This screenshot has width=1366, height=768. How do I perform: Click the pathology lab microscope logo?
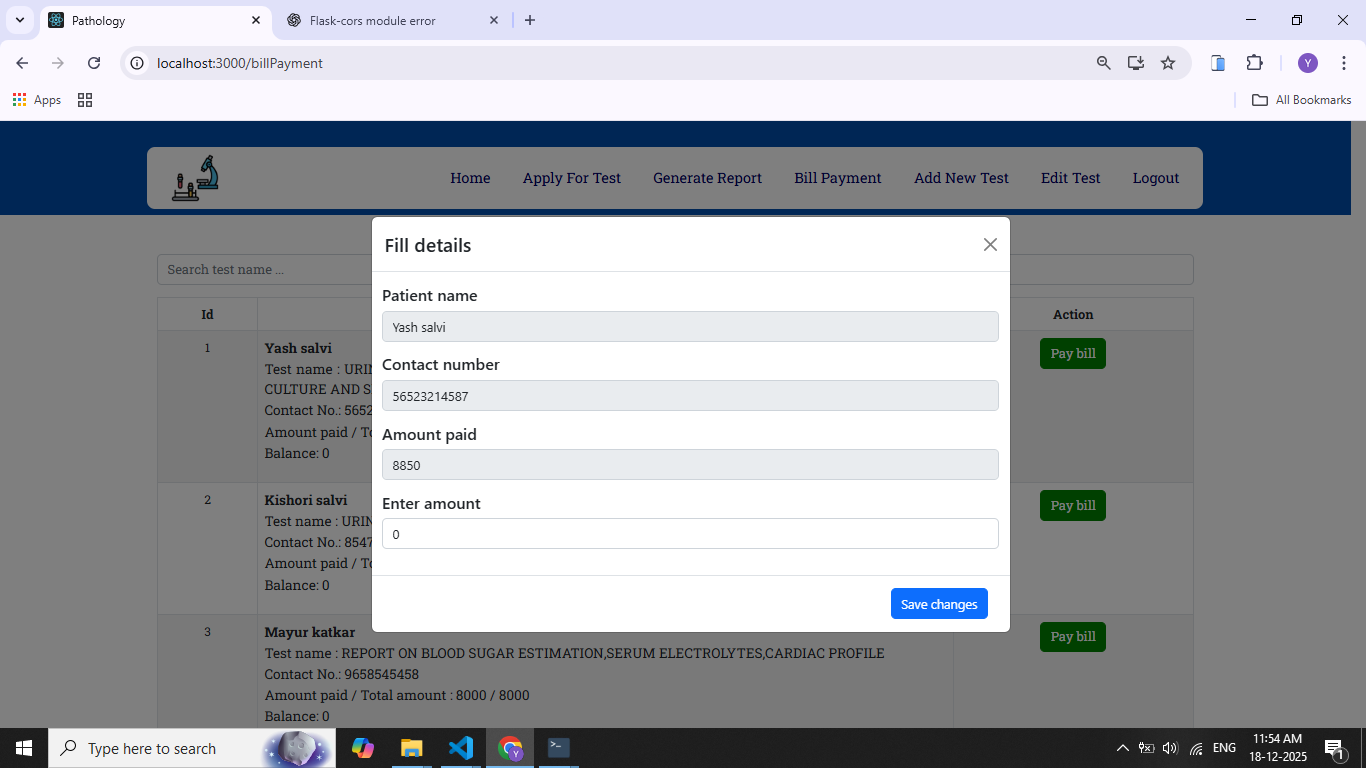click(x=195, y=178)
